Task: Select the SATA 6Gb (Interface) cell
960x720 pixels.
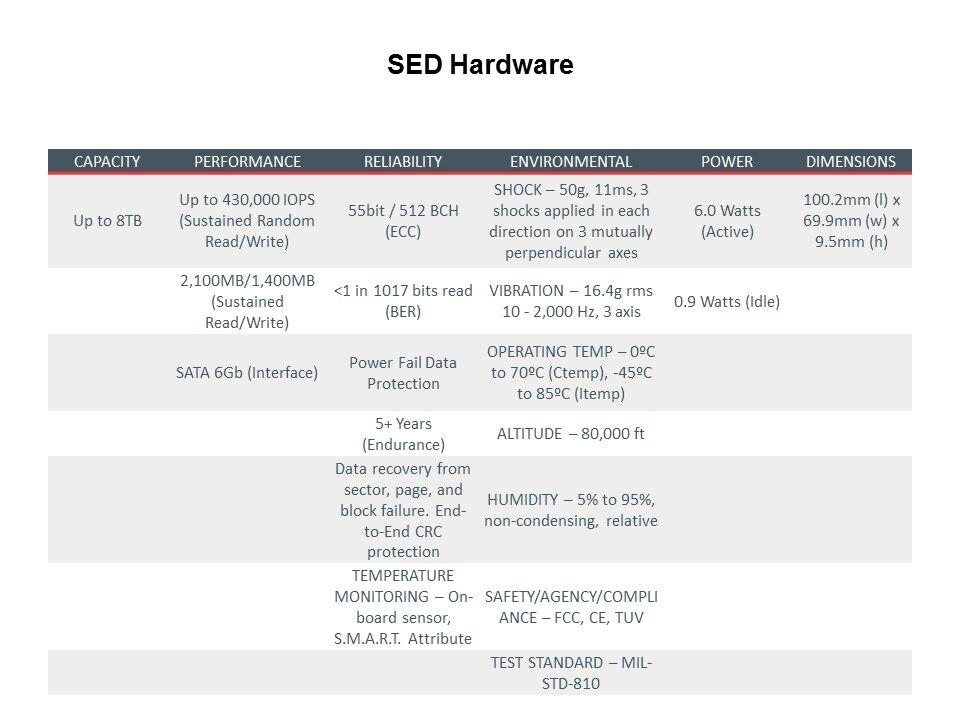Action: click(x=247, y=373)
